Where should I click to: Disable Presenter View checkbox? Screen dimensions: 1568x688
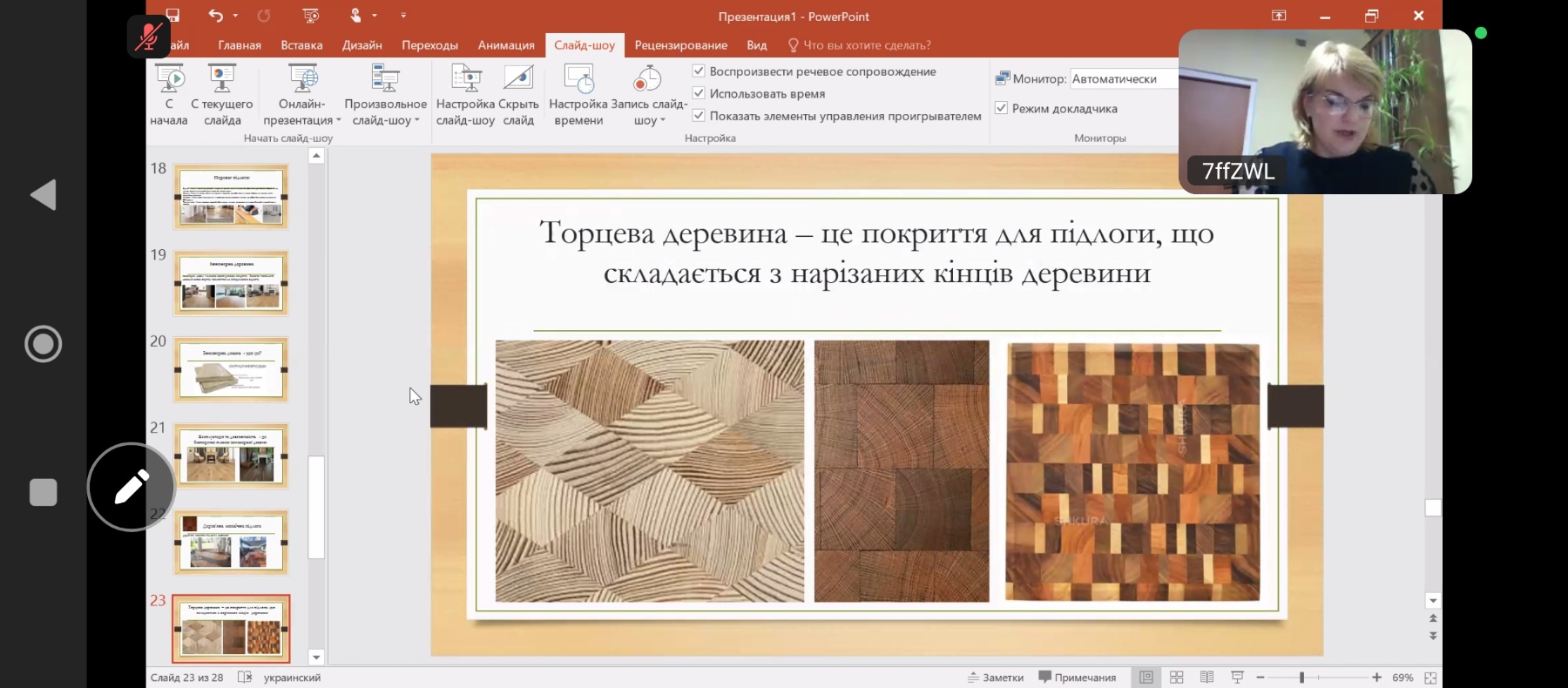click(1002, 108)
